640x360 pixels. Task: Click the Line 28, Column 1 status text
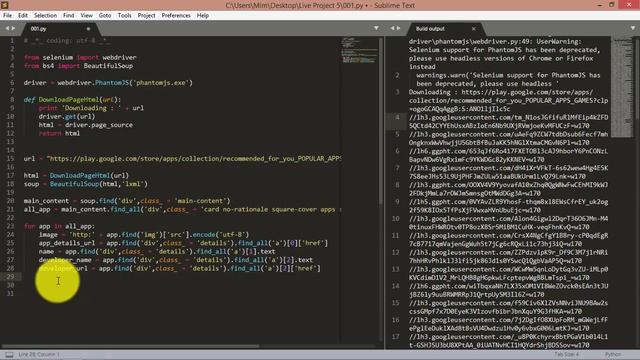tap(39, 355)
